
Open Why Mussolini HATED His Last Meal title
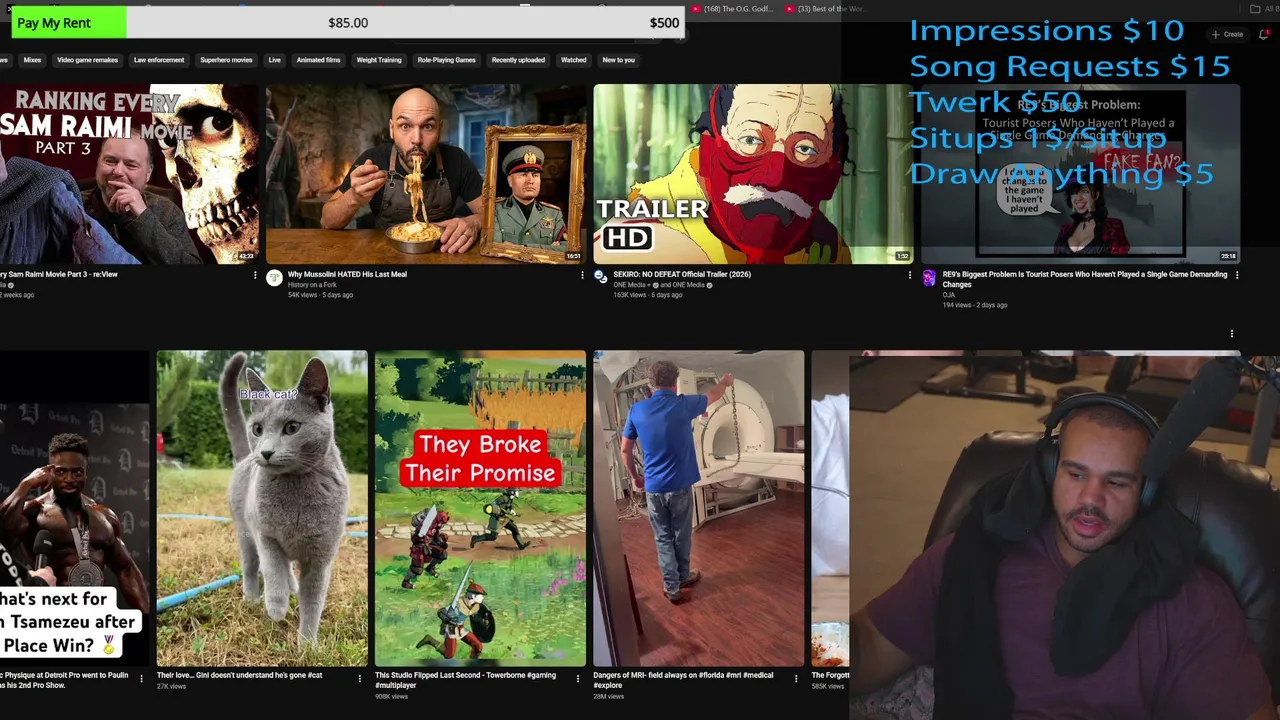click(347, 274)
